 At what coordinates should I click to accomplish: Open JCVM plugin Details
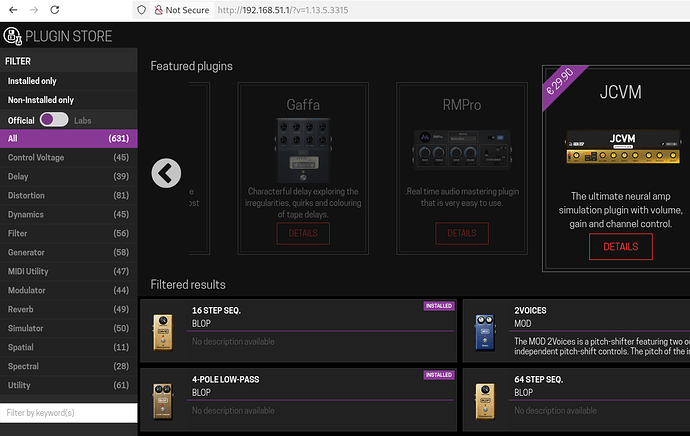[620, 246]
